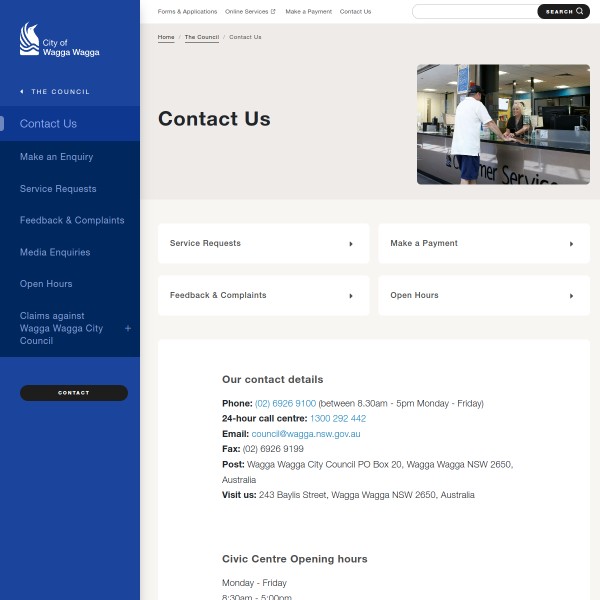The image size is (600, 600).
Task: Click the arrow icon on Make a Payment card
Action: click(571, 244)
